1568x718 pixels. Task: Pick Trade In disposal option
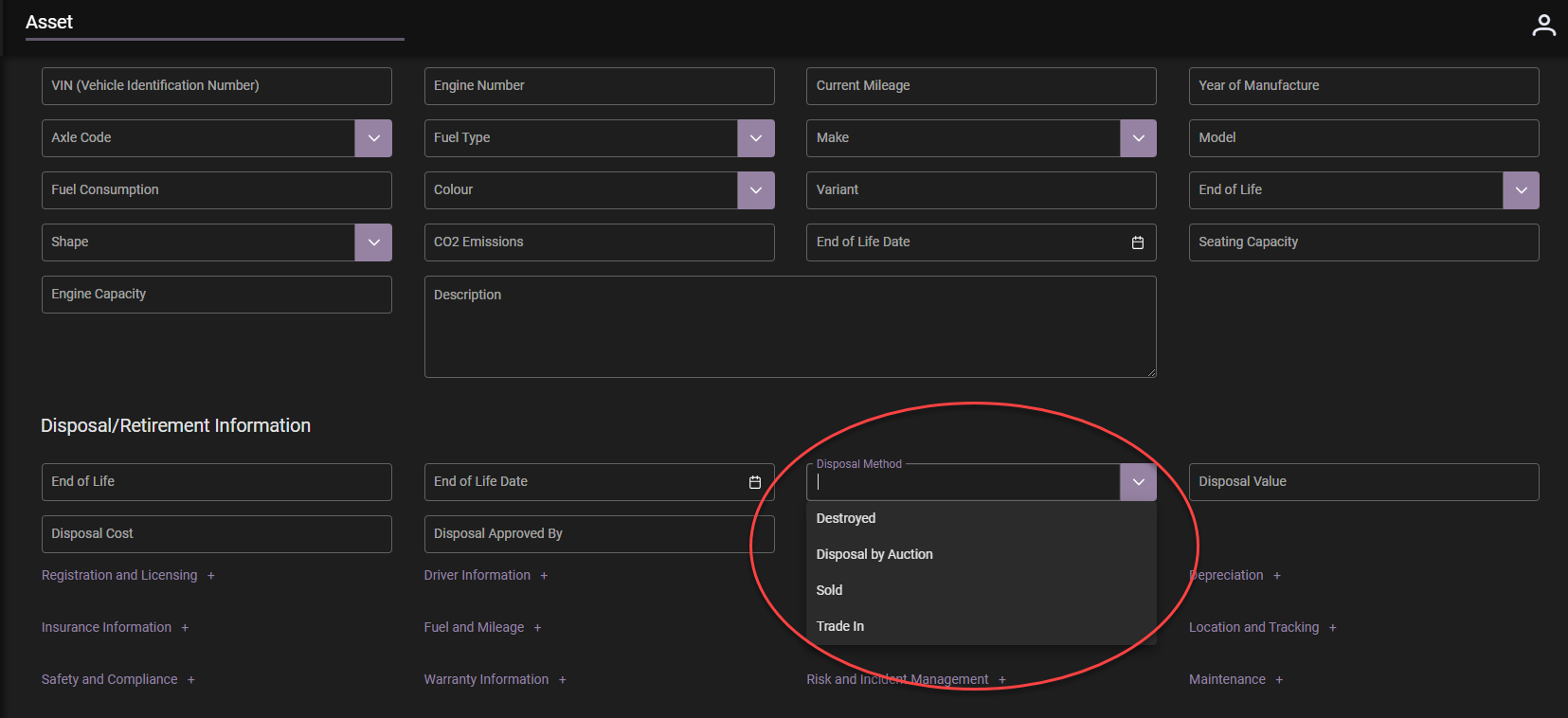840,626
